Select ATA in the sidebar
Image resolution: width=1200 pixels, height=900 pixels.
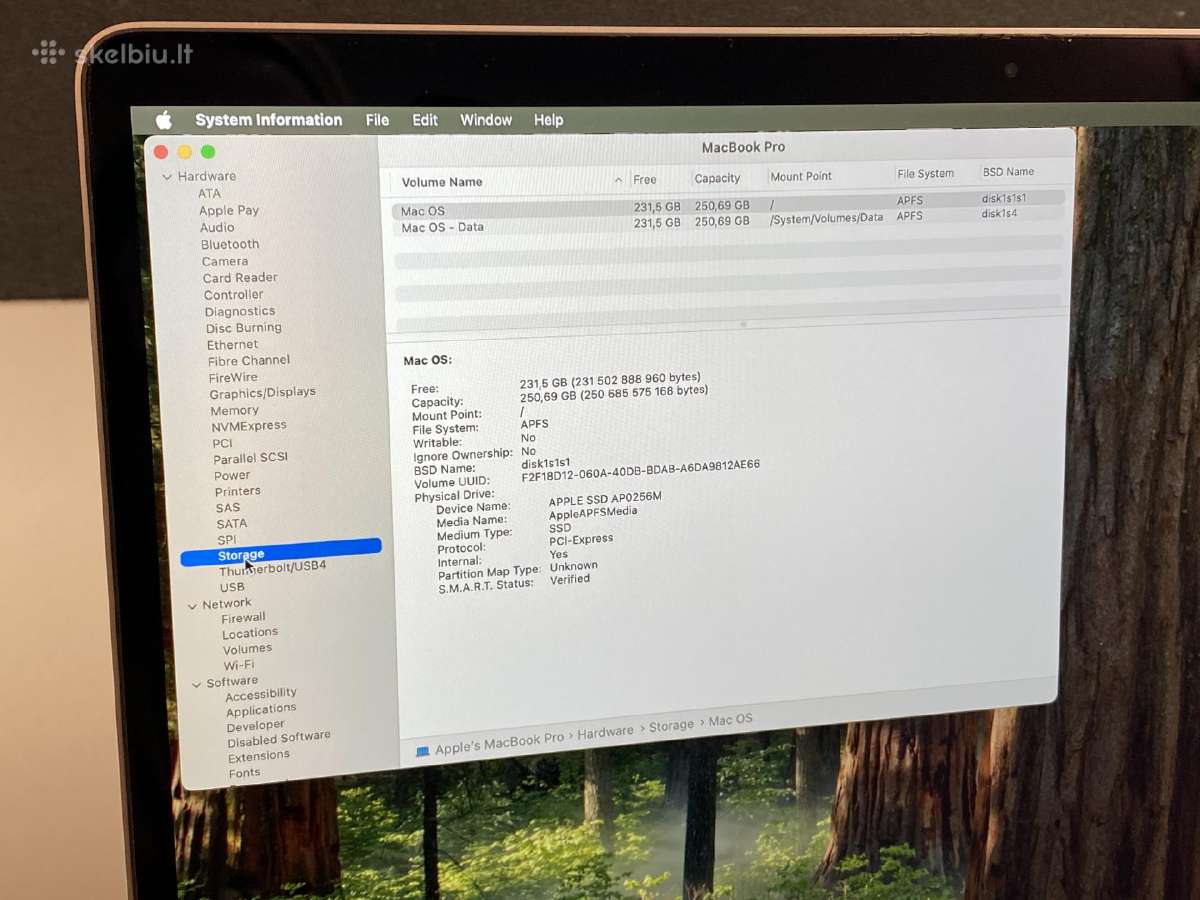pos(209,194)
